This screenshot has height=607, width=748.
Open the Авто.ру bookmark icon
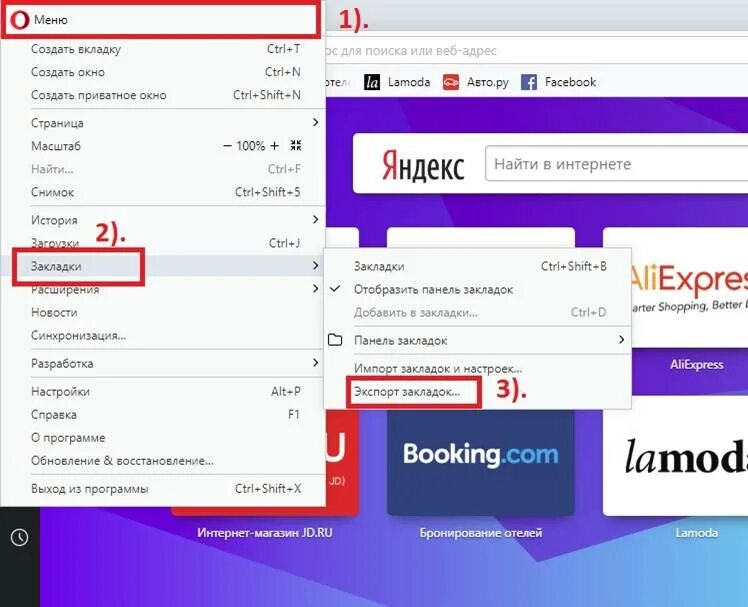pyautogui.click(x=451, y=82)
